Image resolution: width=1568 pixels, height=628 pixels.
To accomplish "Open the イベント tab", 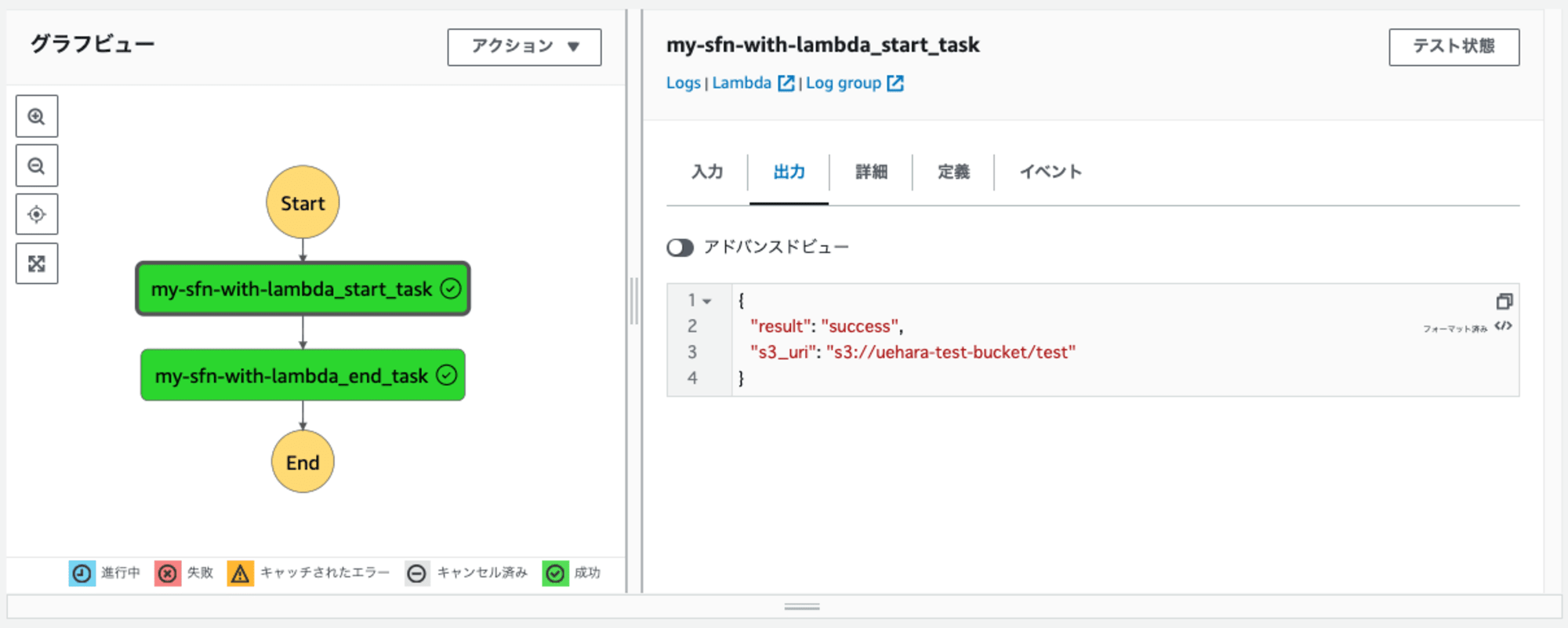I will pos(1051,172).
